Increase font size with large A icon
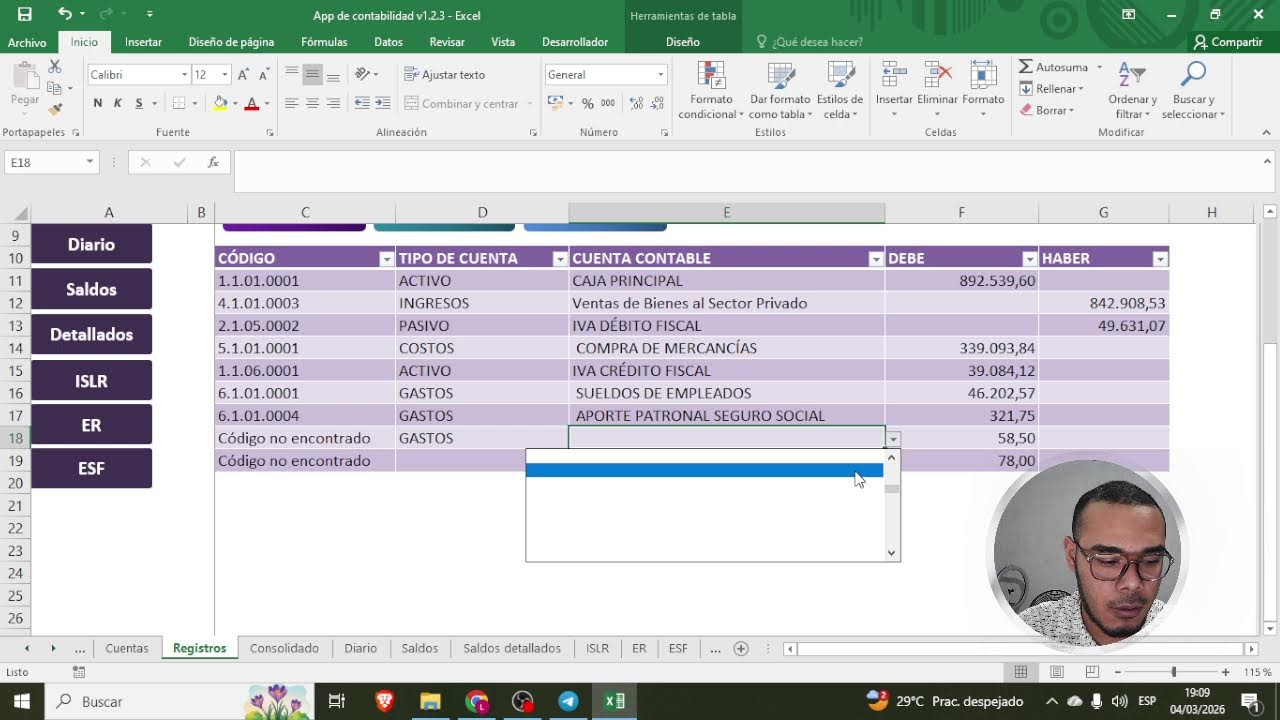This screenshot has height=720, width=1280. (243, 75)
